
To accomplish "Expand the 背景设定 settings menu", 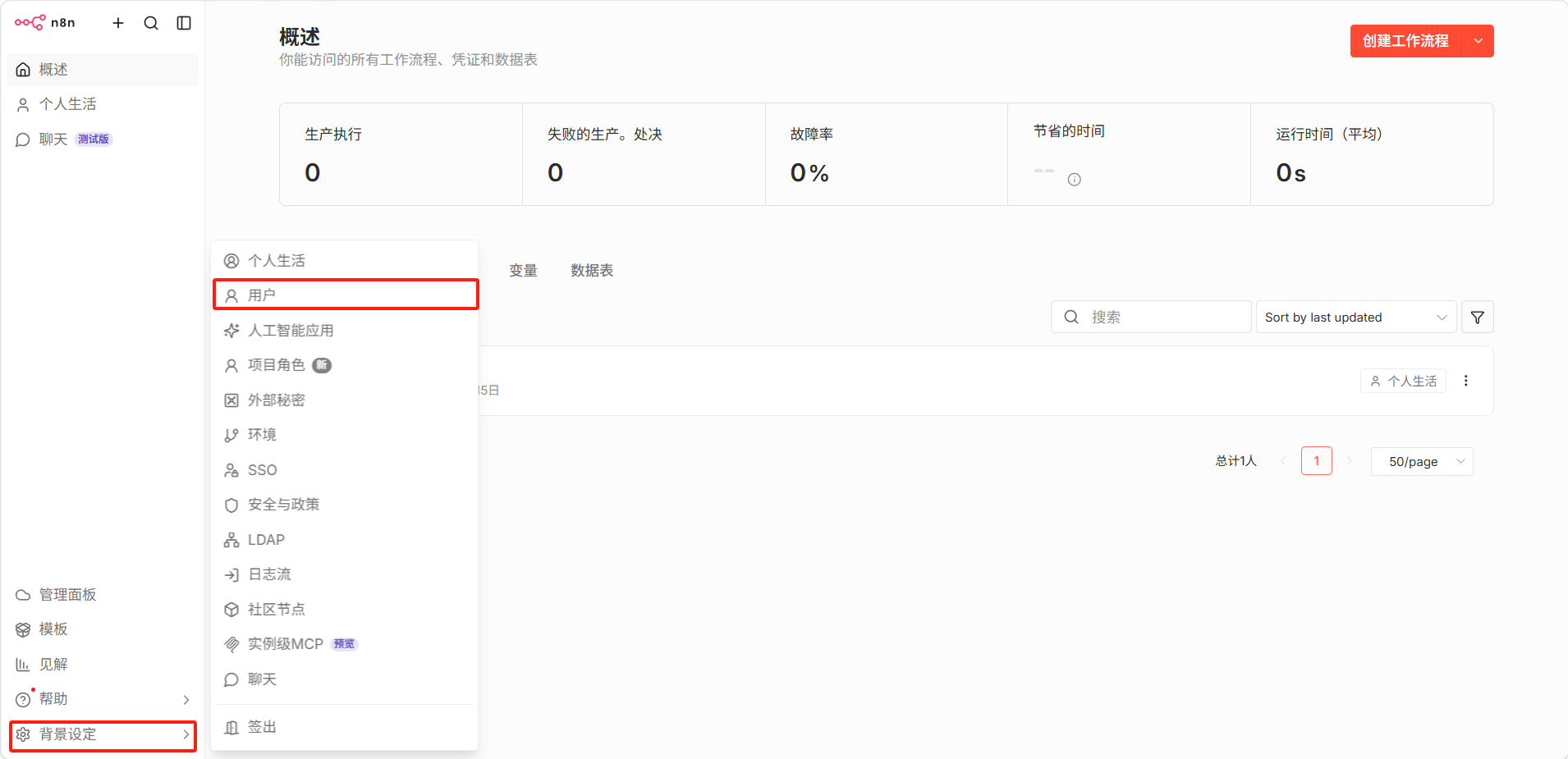I will pyautogui.click(x=103, y=734).
